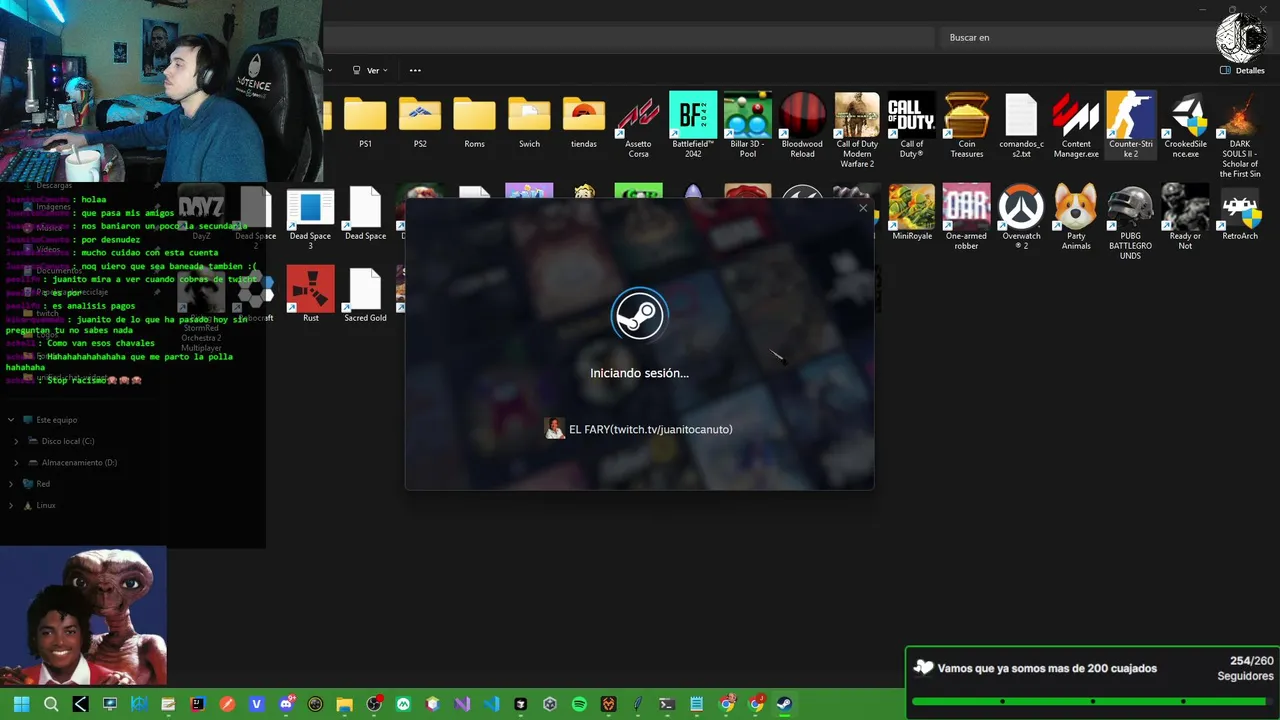
Task: Launch the Ready or Not shortcut
Action: (1185, 217)
